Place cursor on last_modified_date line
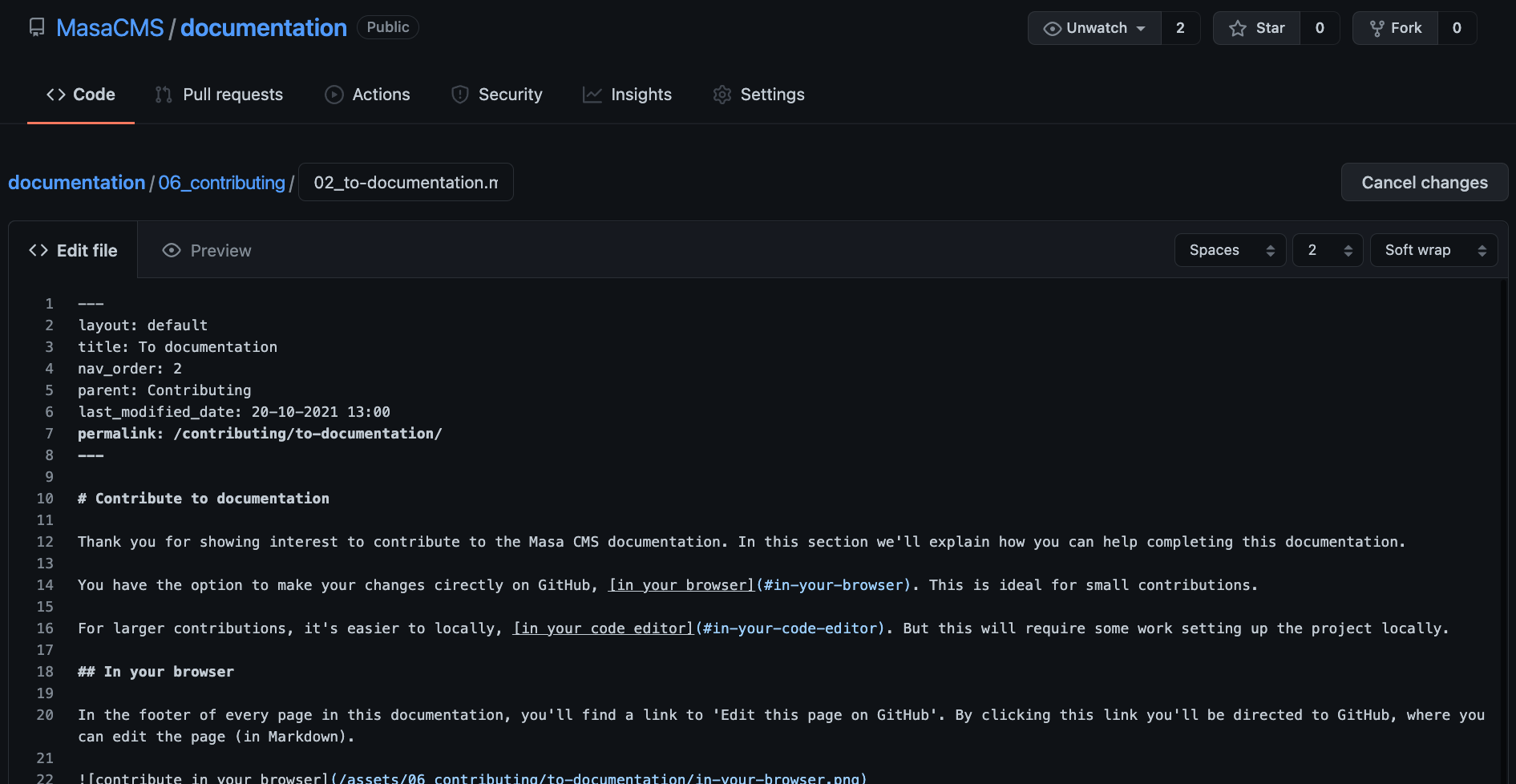 tap(234, 412)
